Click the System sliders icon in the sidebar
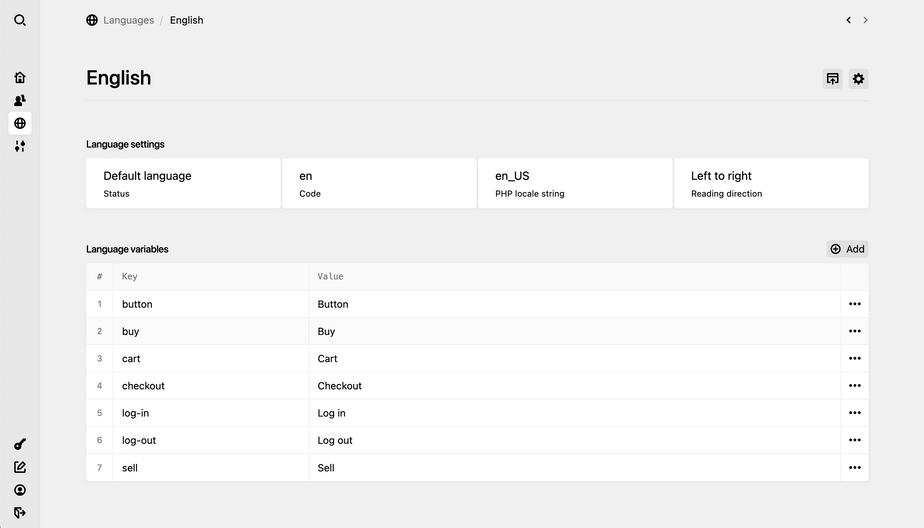The image size is (924, 528). point(20,146)
